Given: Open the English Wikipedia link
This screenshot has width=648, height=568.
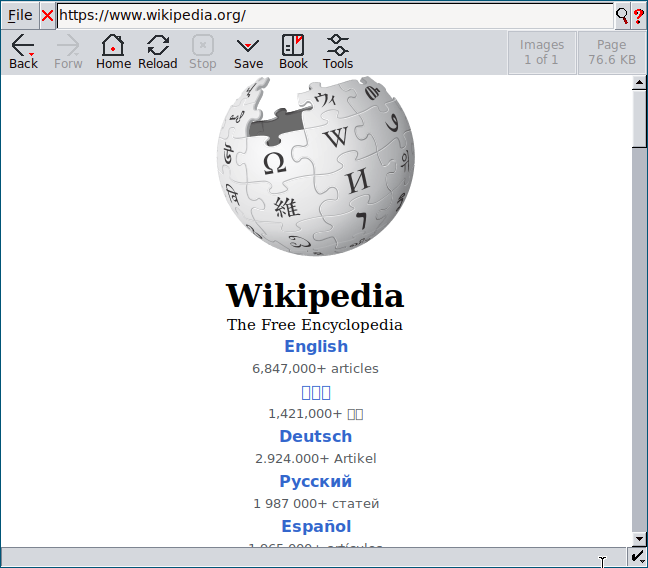Looking at the screenshot, I should (x=316, y=346).
